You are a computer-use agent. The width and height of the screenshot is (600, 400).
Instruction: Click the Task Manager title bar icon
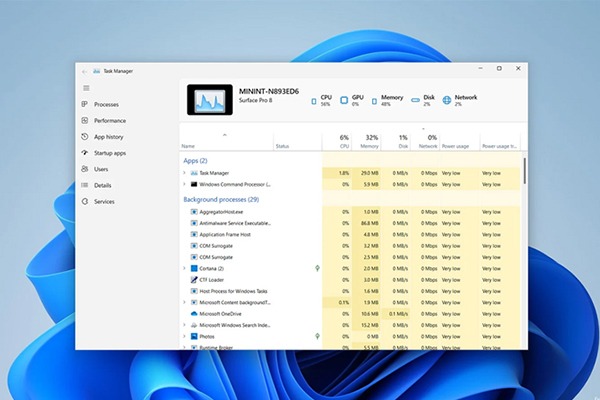(x=97, y=71)
